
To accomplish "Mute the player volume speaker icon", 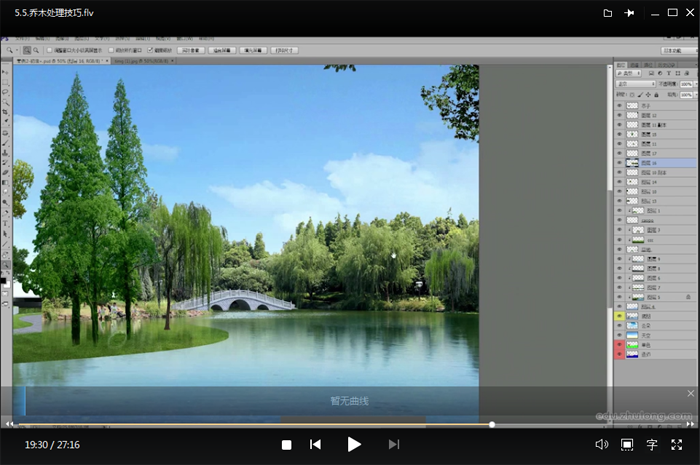I will [601, 444].
